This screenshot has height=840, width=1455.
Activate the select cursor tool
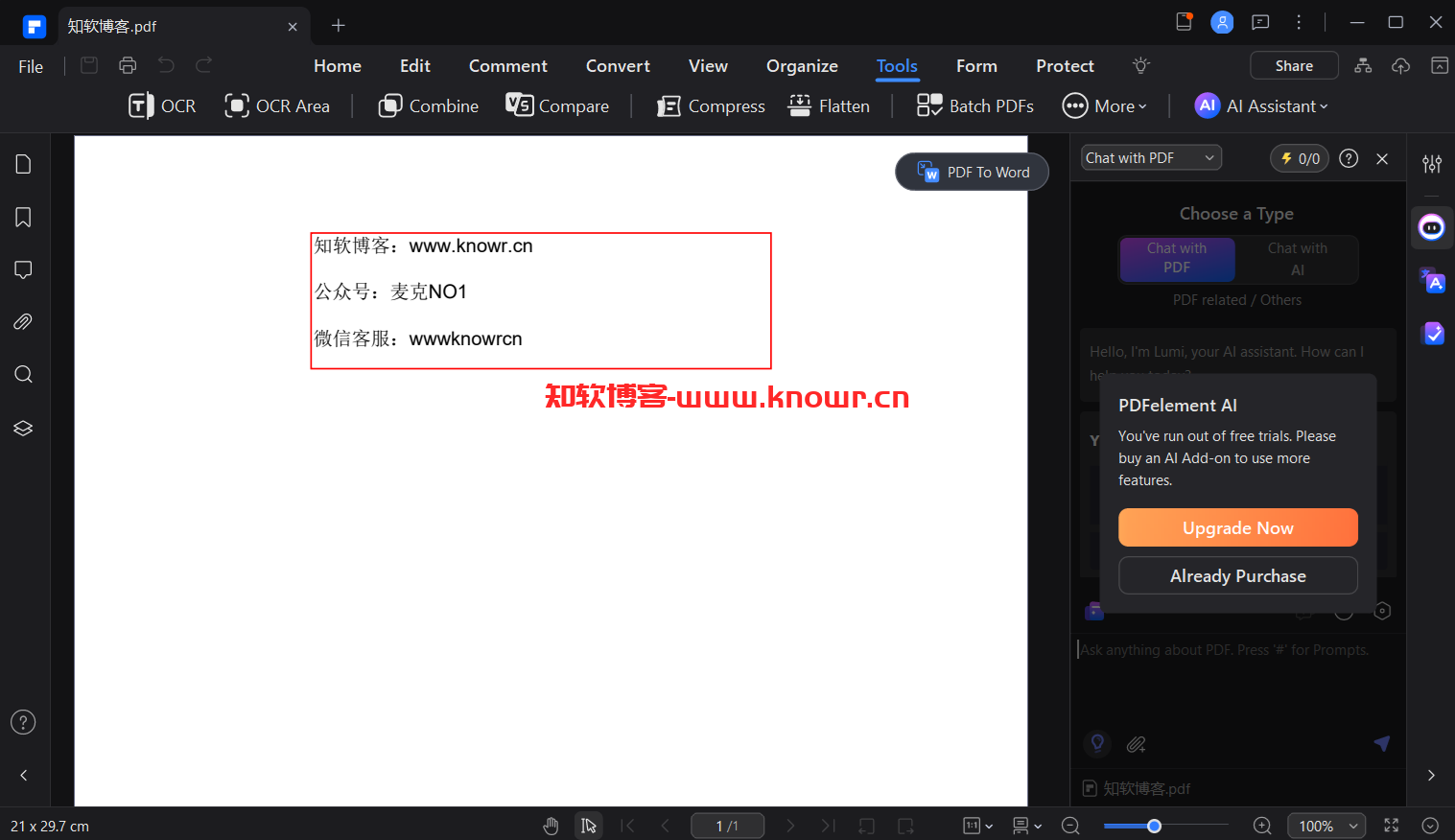589,826
